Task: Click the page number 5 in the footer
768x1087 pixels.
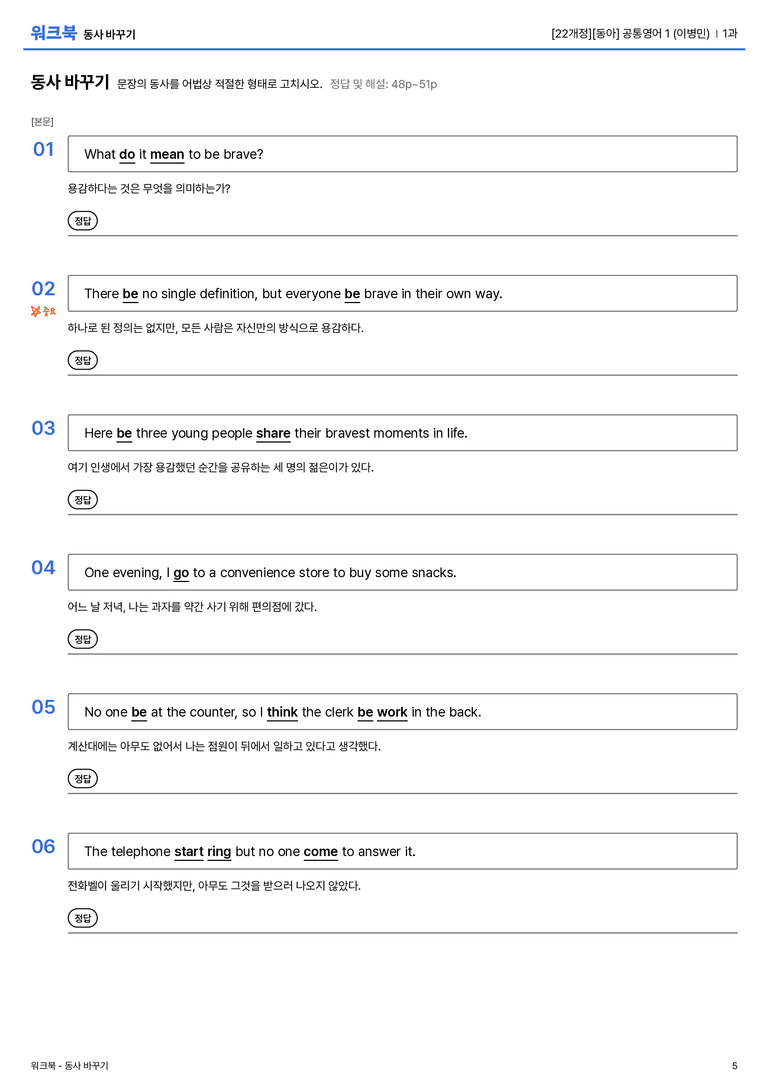Action: point(735,1066)
